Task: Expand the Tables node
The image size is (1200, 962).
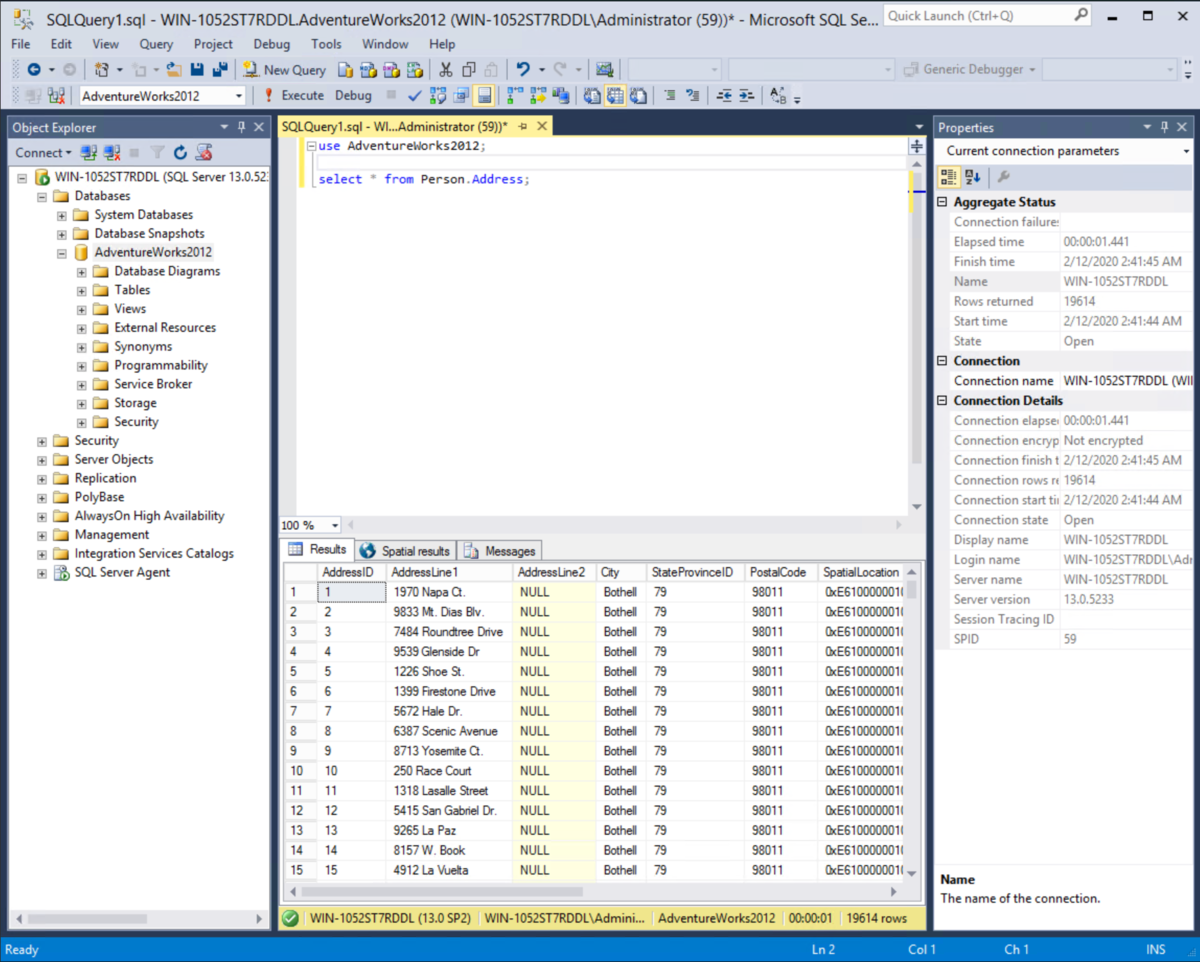Action: 82,291
